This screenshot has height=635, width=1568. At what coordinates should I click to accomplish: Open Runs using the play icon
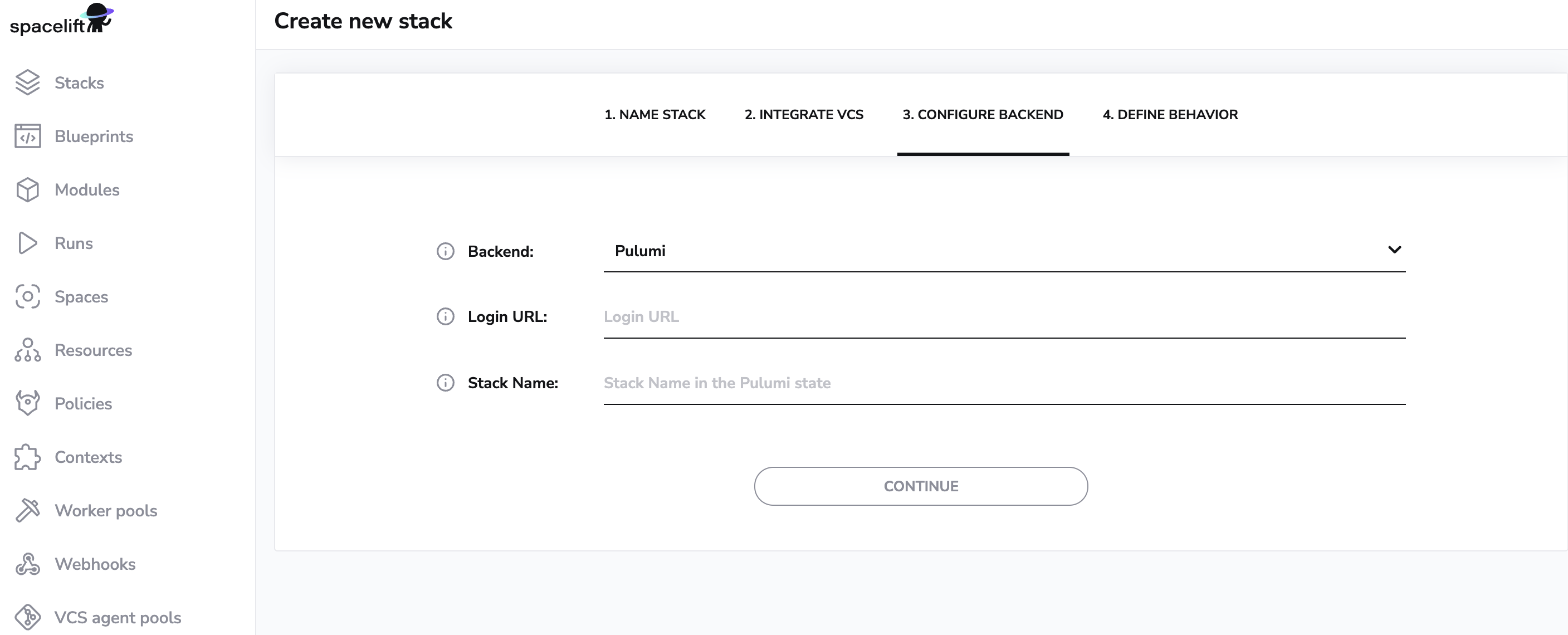[27, 243]
